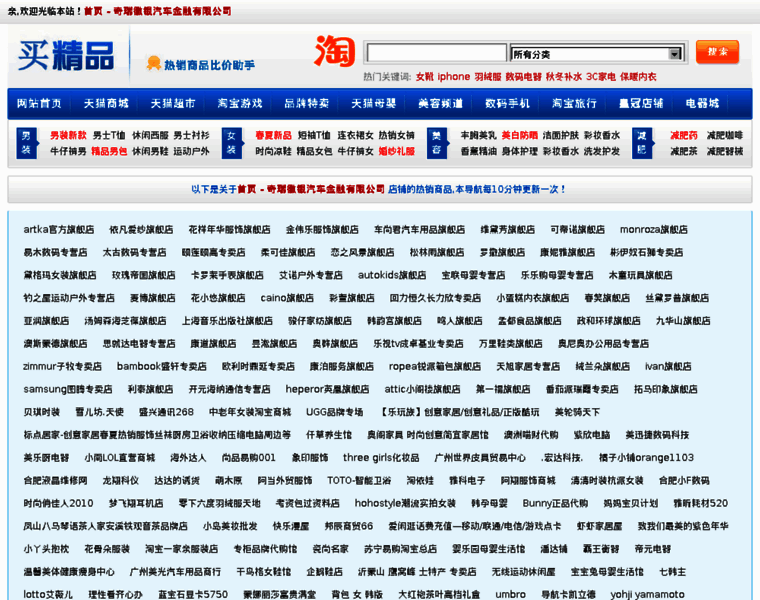Open three girls化妆品 store link
Viewport: 760px width, 600px height.
point(381,458)
